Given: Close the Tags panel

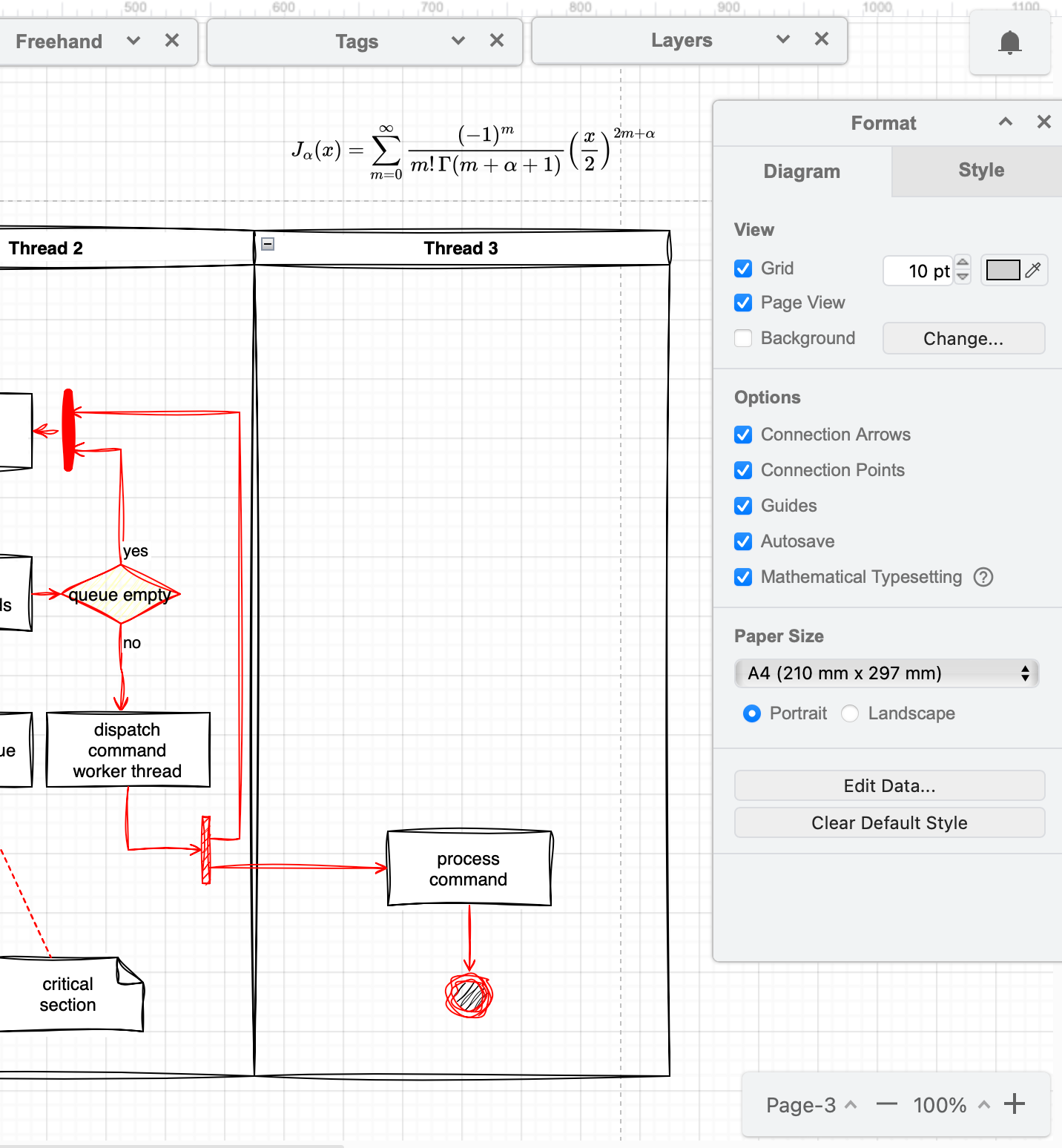Looking at the screenshot, I should click(496, 41).
